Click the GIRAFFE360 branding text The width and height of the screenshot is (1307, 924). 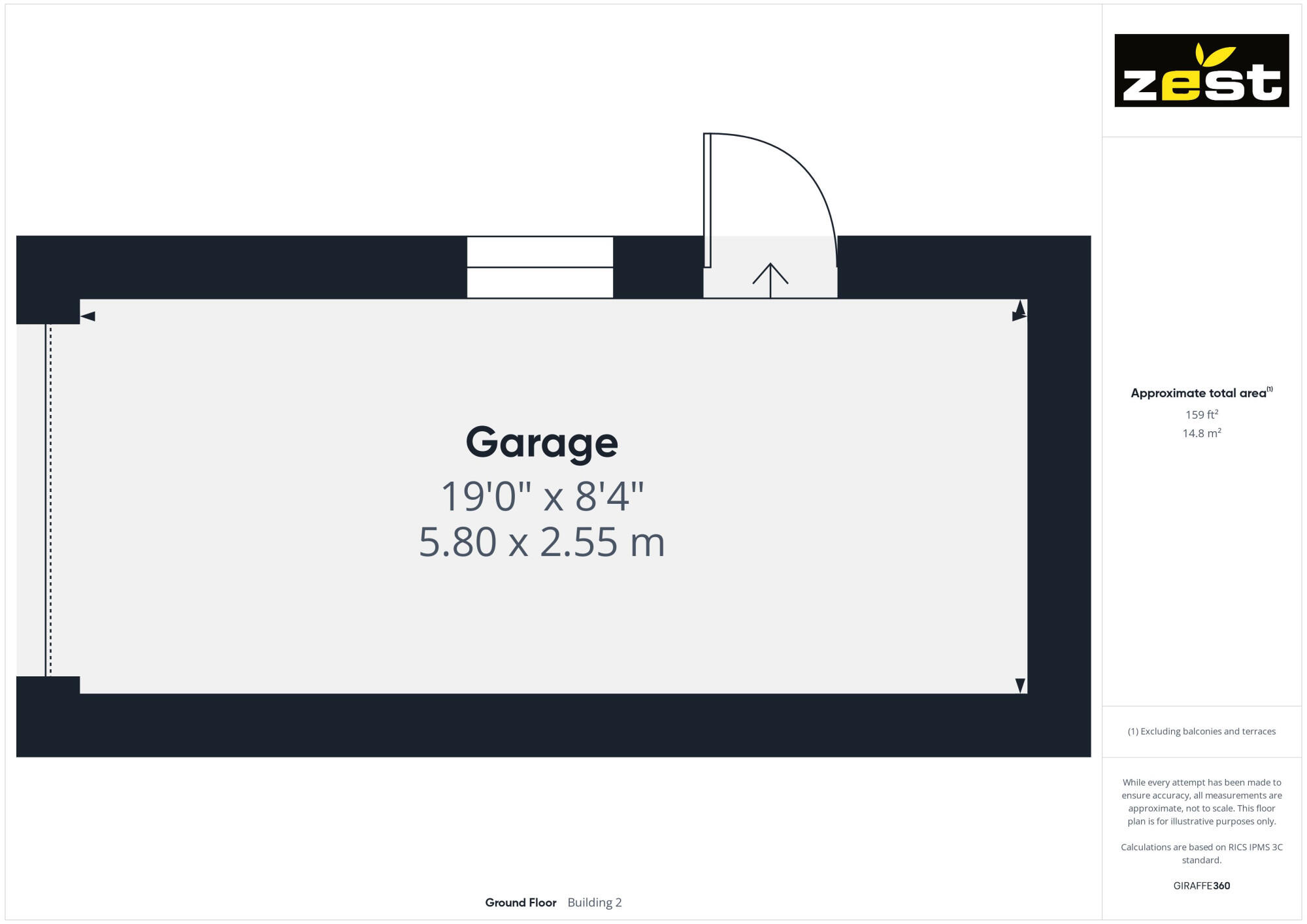1201,886
